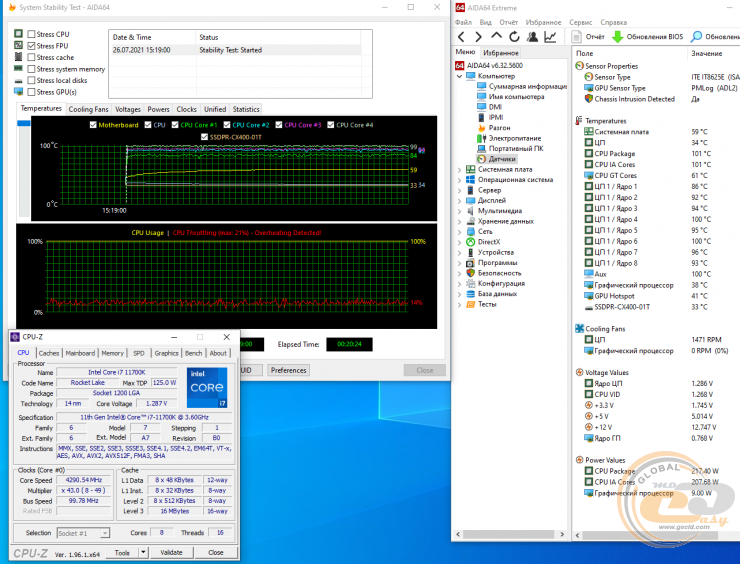This screenshot has height=564, width=740.
Task: Expand the Сервер tree node
Action: click(459, 190)
